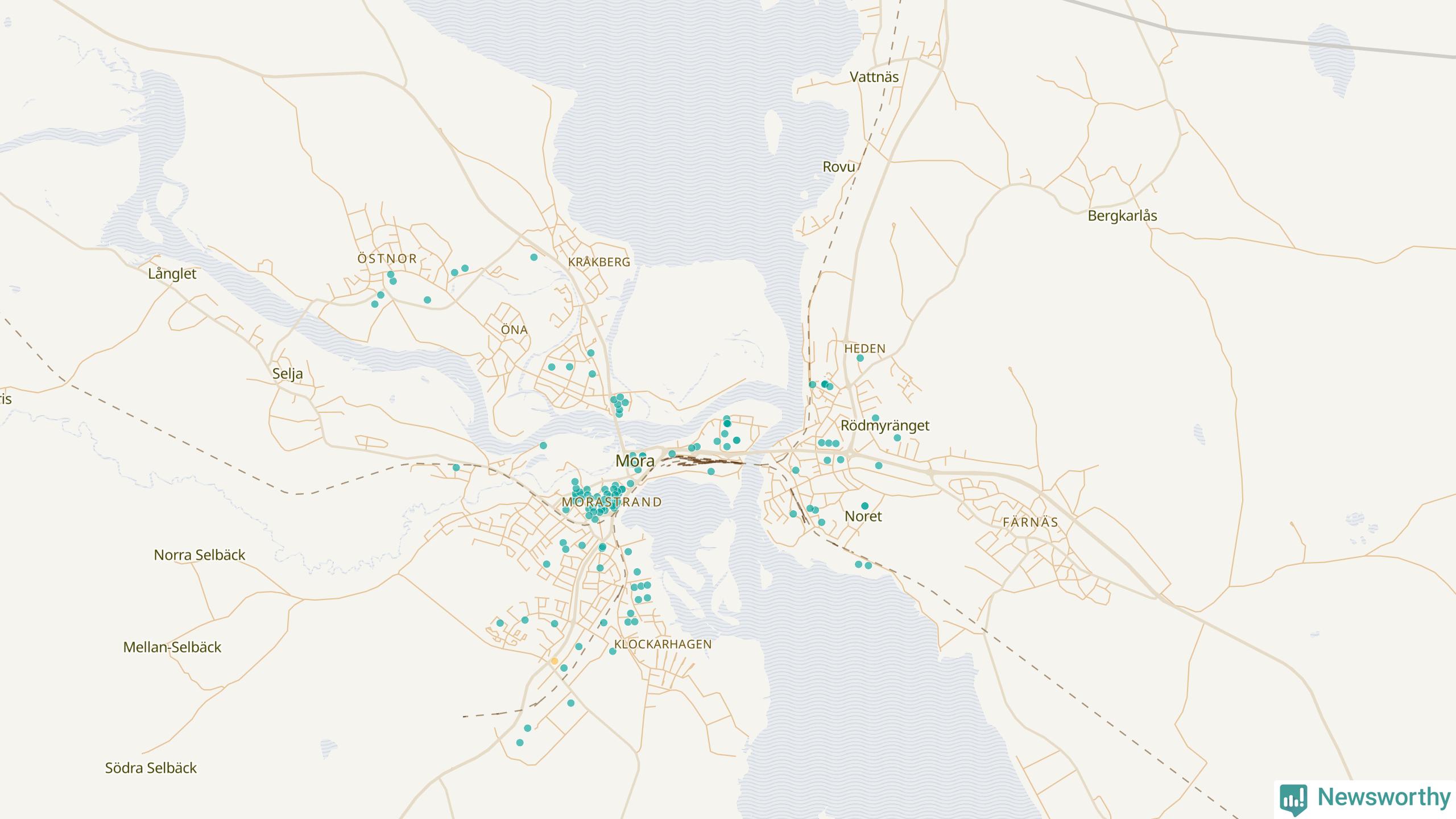Click the Södra Selbäck label
1456x819 pixels.
[x=151, y=768]
